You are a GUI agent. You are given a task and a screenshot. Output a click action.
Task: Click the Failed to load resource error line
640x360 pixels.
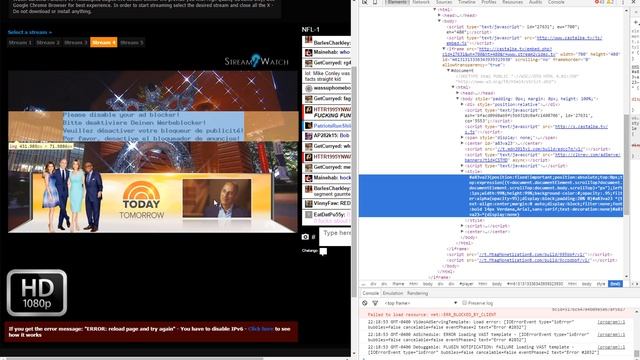[432, 315]
